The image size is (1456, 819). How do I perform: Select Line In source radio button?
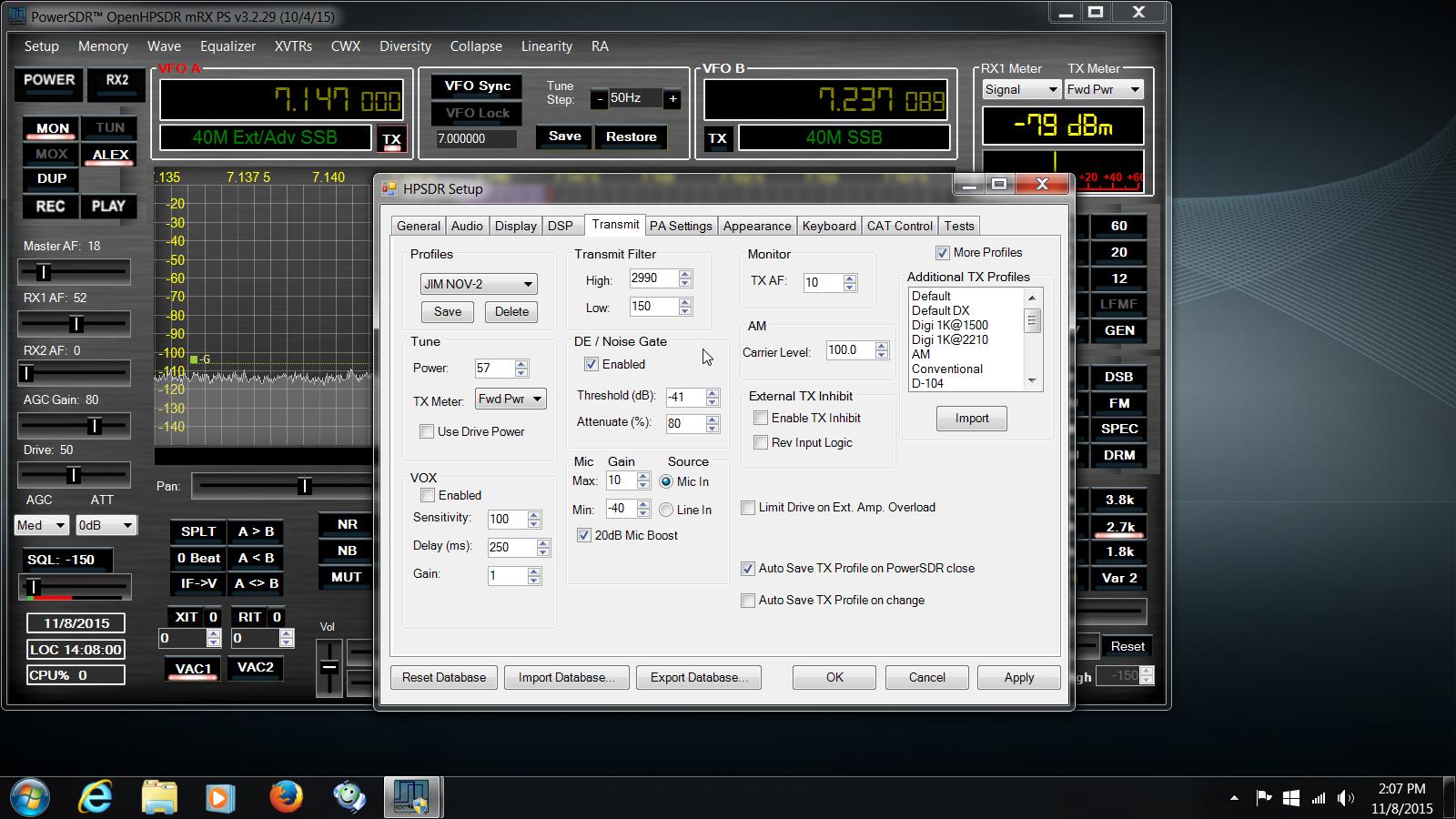point(666,510)
